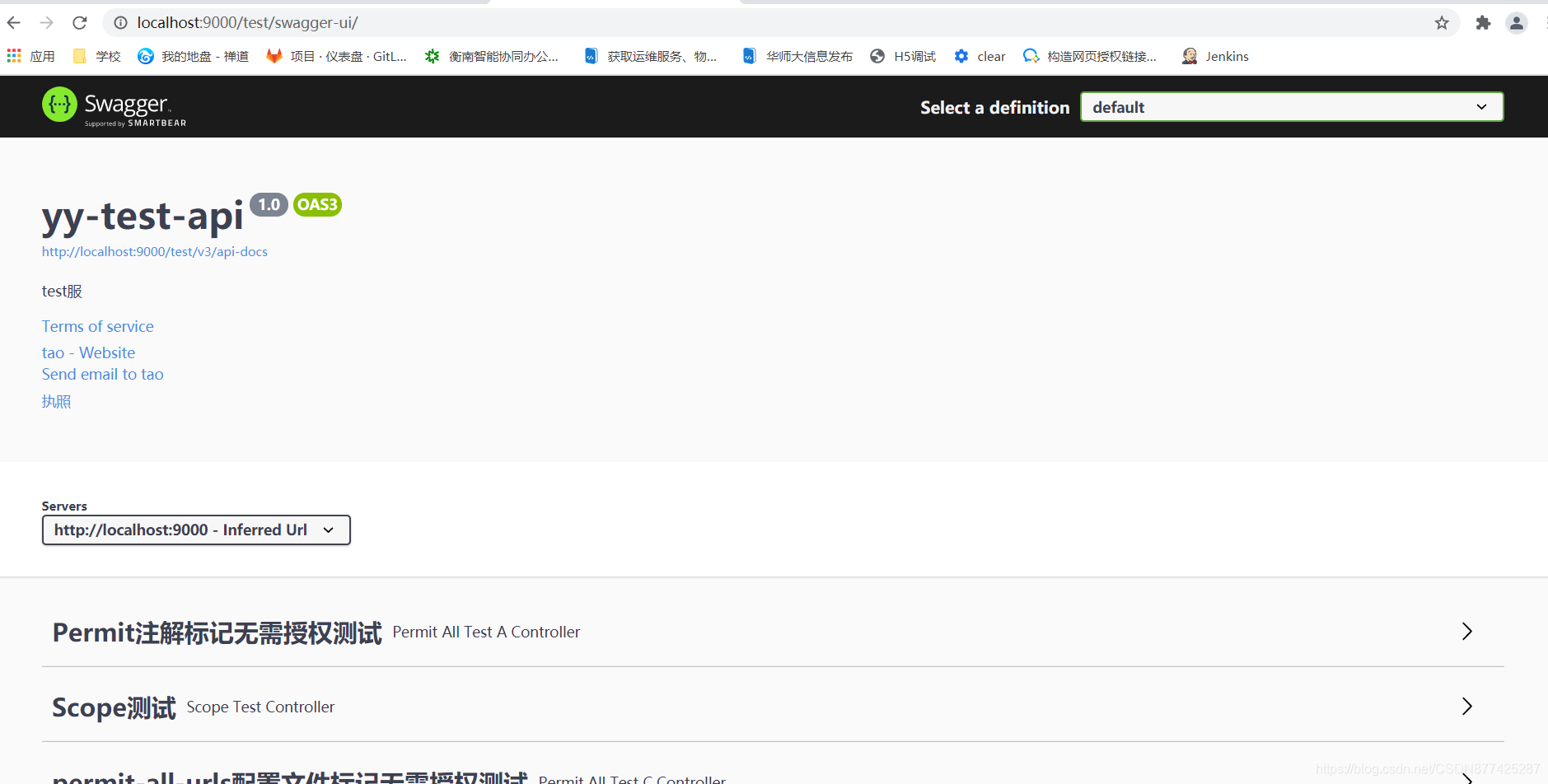Click the clear gear bookmark icon
The width and height of the screenshot is (1548, 784).
(x=961, y=56)
